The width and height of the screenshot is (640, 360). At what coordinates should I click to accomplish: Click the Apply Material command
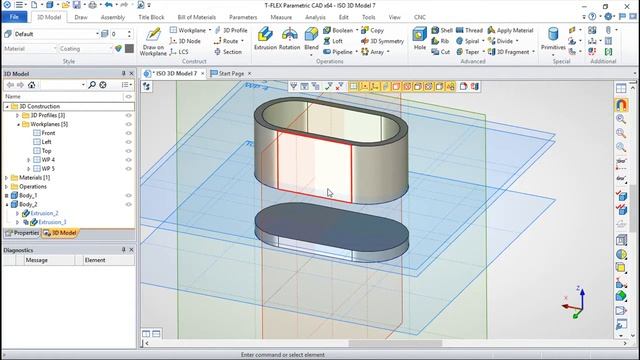510,30
